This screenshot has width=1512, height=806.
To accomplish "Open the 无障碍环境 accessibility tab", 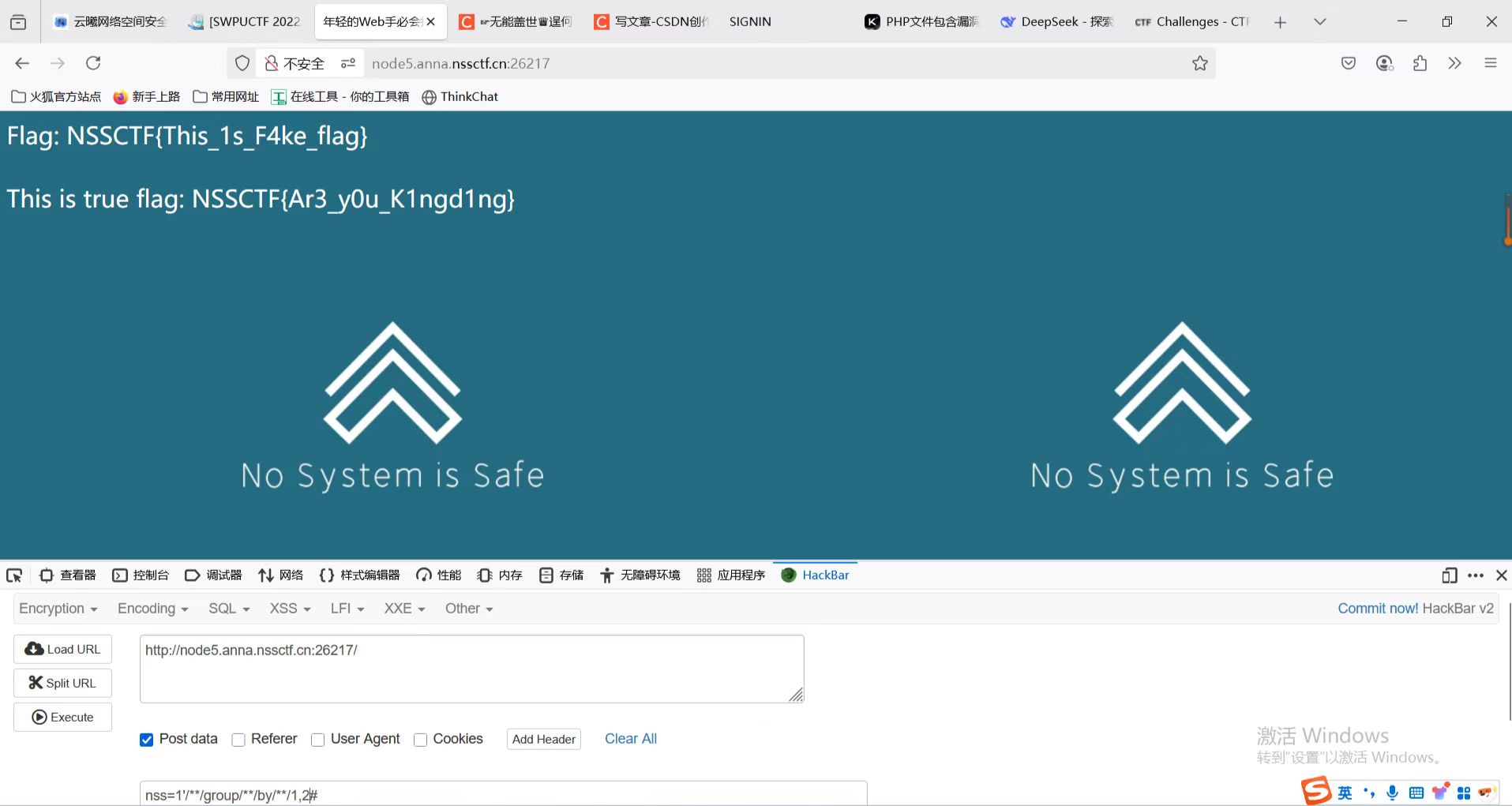I will coord(640,575).
